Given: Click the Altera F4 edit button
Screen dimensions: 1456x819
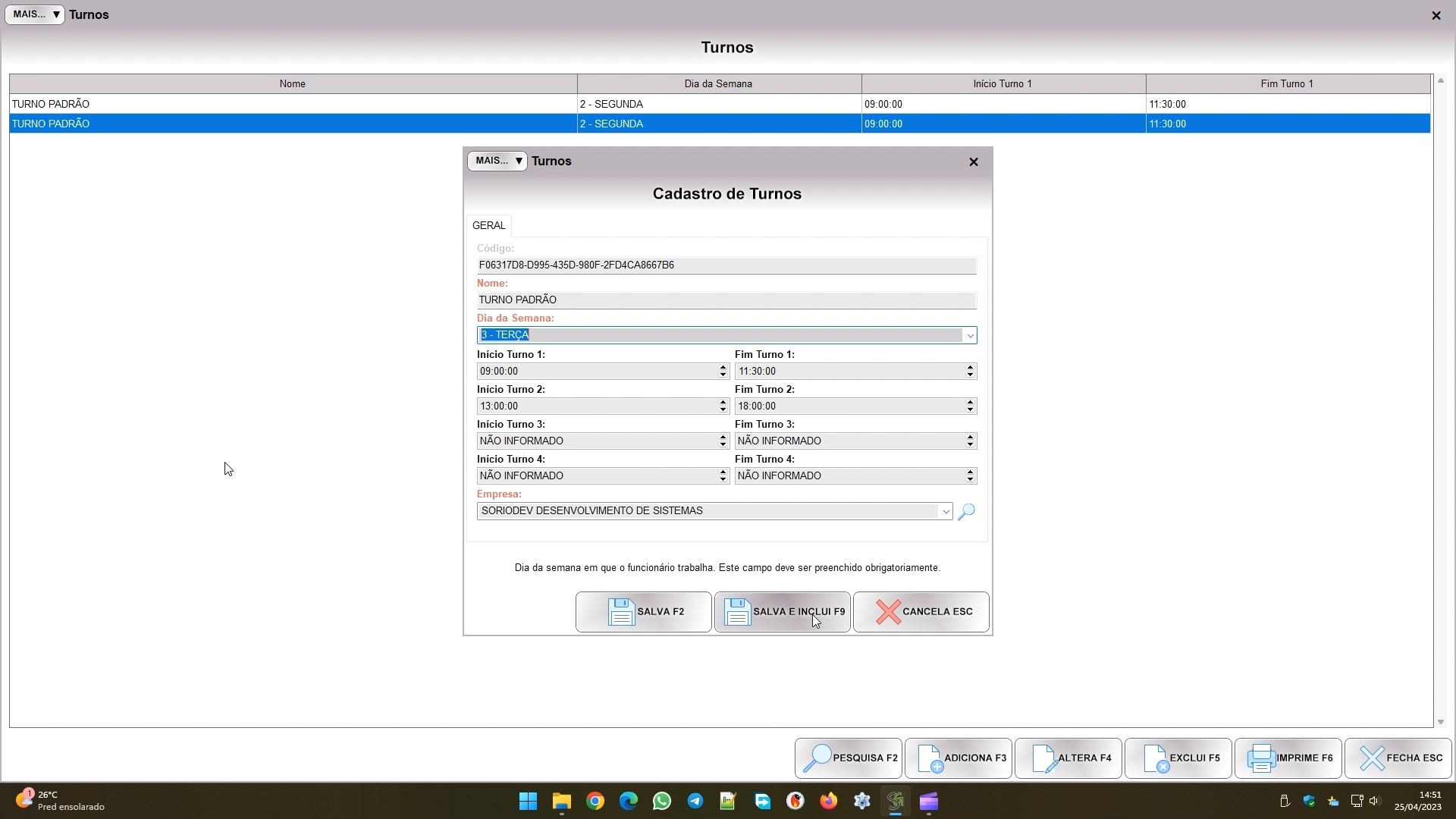Looking at the screenshot, I should tap(1068, 758).
